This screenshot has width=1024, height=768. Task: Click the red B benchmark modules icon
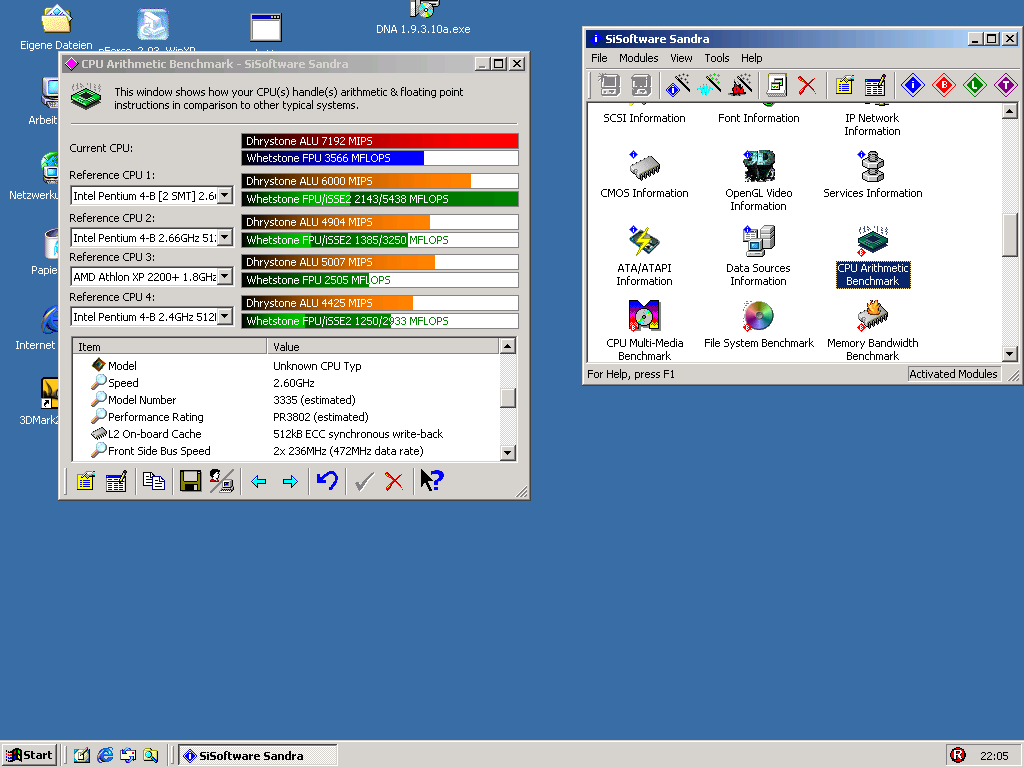(943, 86)
